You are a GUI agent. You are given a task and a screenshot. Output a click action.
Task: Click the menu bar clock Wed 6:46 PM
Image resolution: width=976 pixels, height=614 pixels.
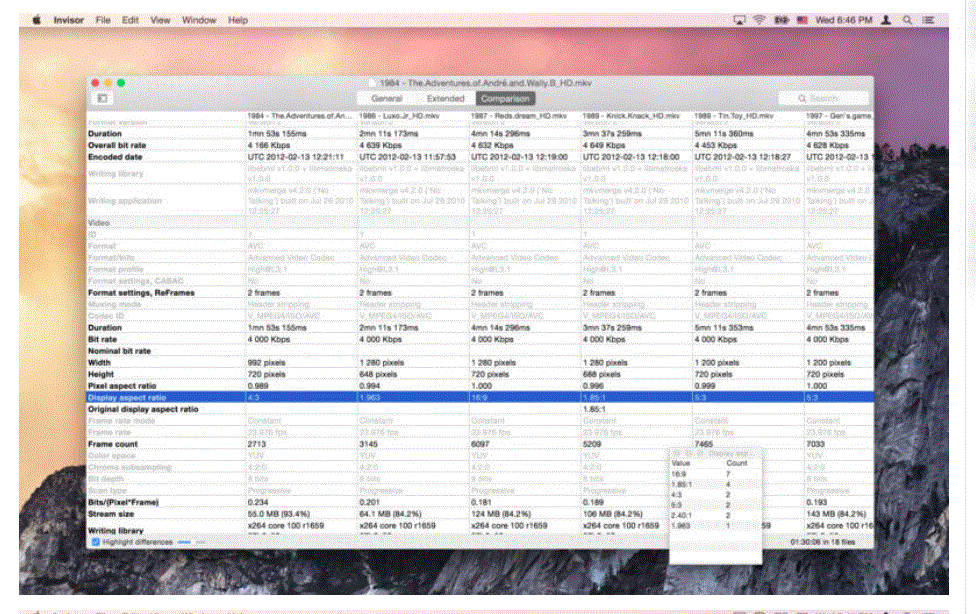pos(843,20)
